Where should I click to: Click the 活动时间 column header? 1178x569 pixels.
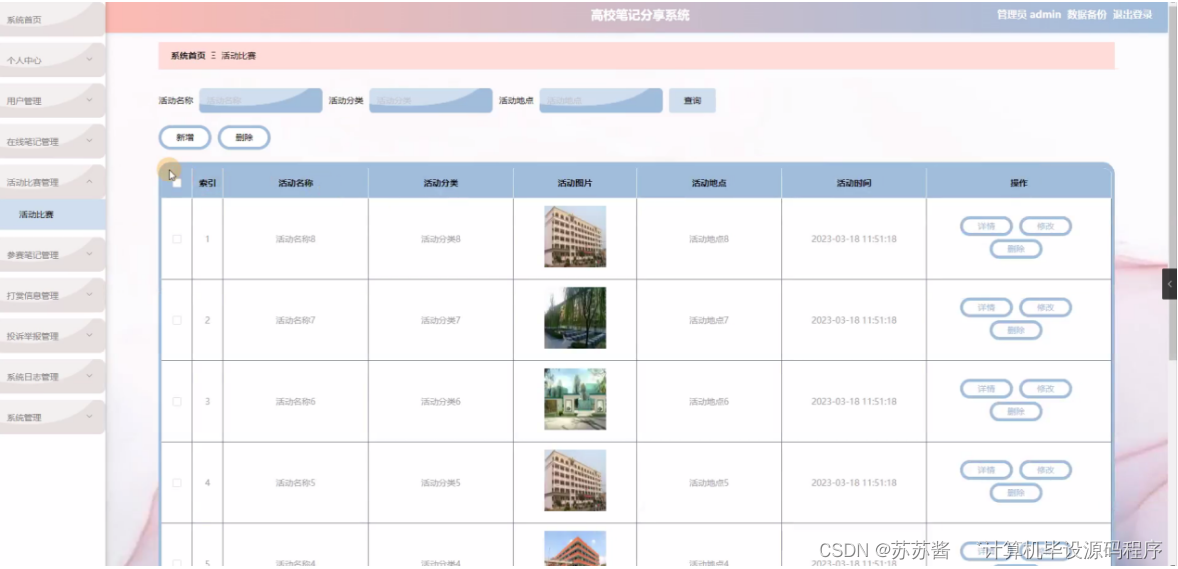point(853,183)
